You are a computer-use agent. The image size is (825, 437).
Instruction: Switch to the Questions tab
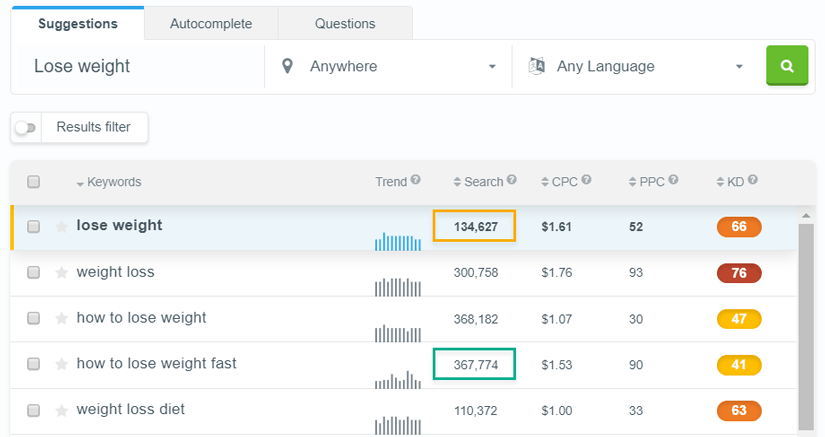pos(345,23)
